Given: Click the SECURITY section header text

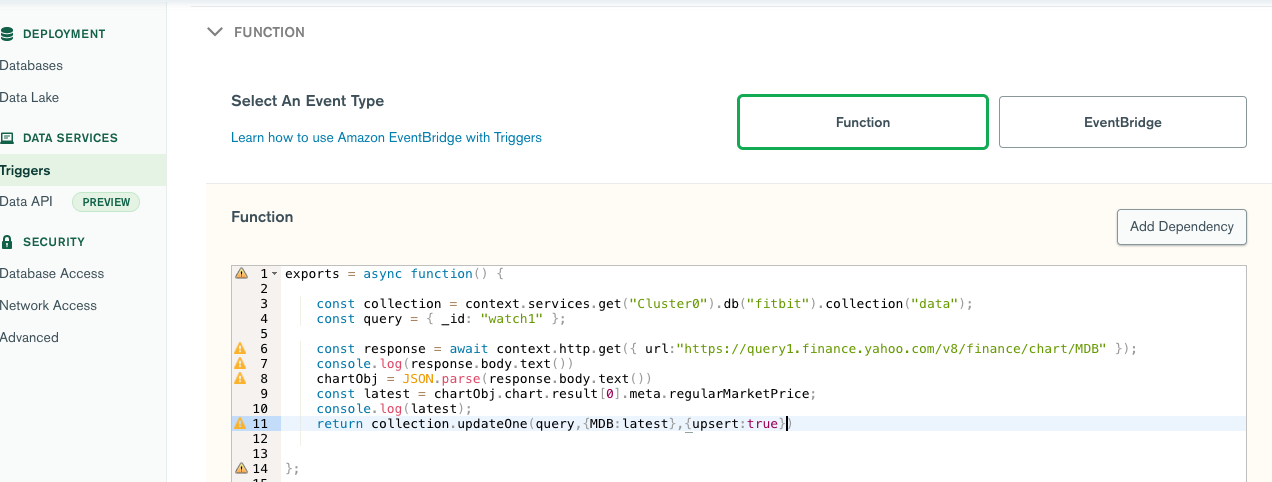Looking at the screenshot, I should click(54, 242).
